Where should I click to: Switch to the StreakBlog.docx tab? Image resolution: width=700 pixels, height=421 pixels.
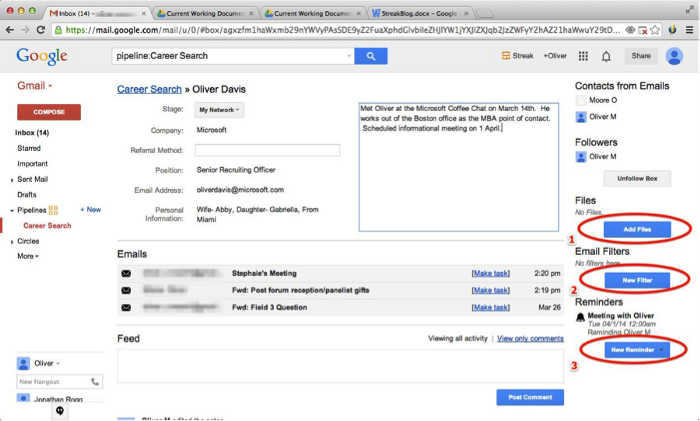point(419,13)
